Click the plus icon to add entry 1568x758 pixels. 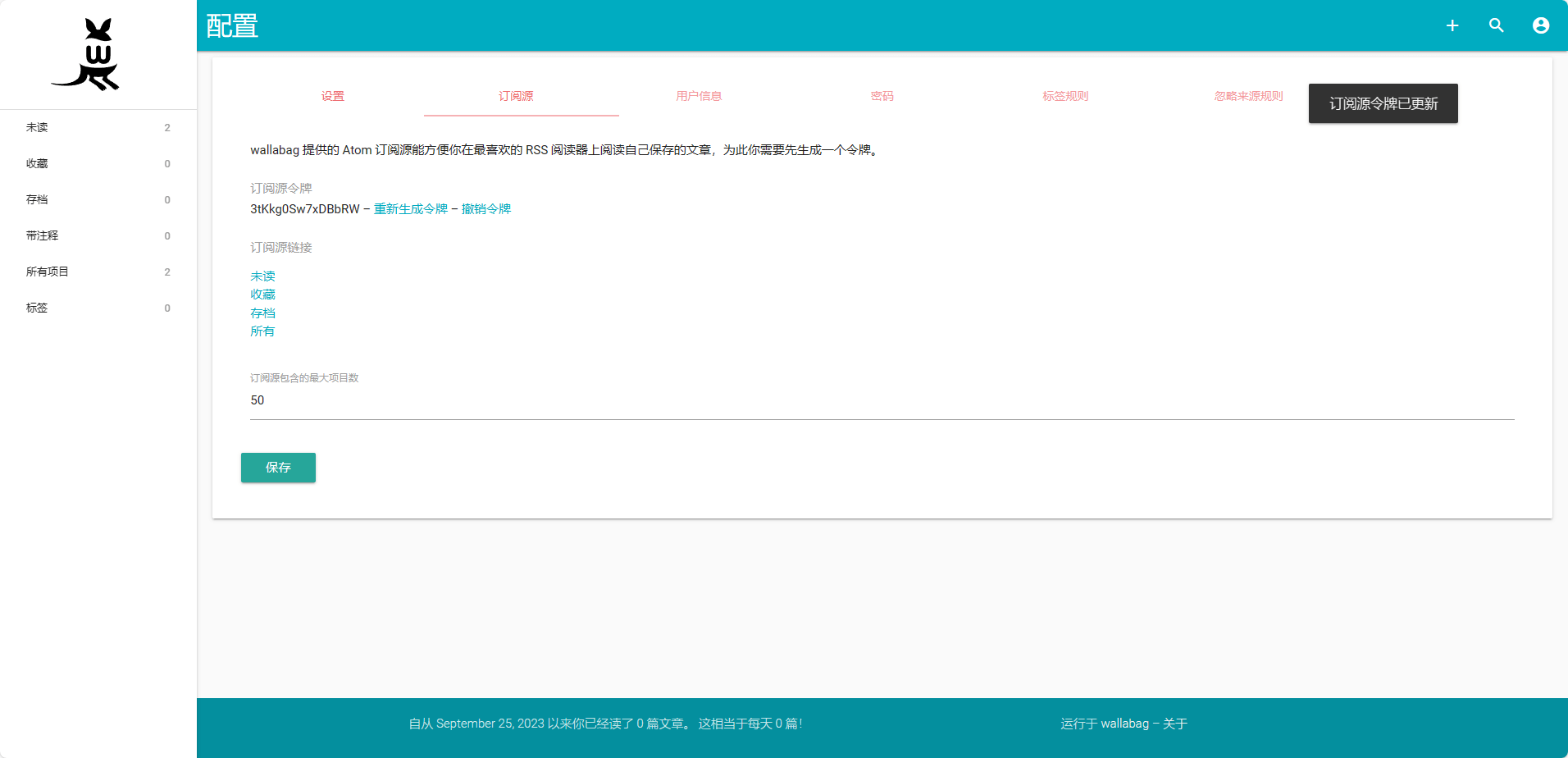point(1452,25)
